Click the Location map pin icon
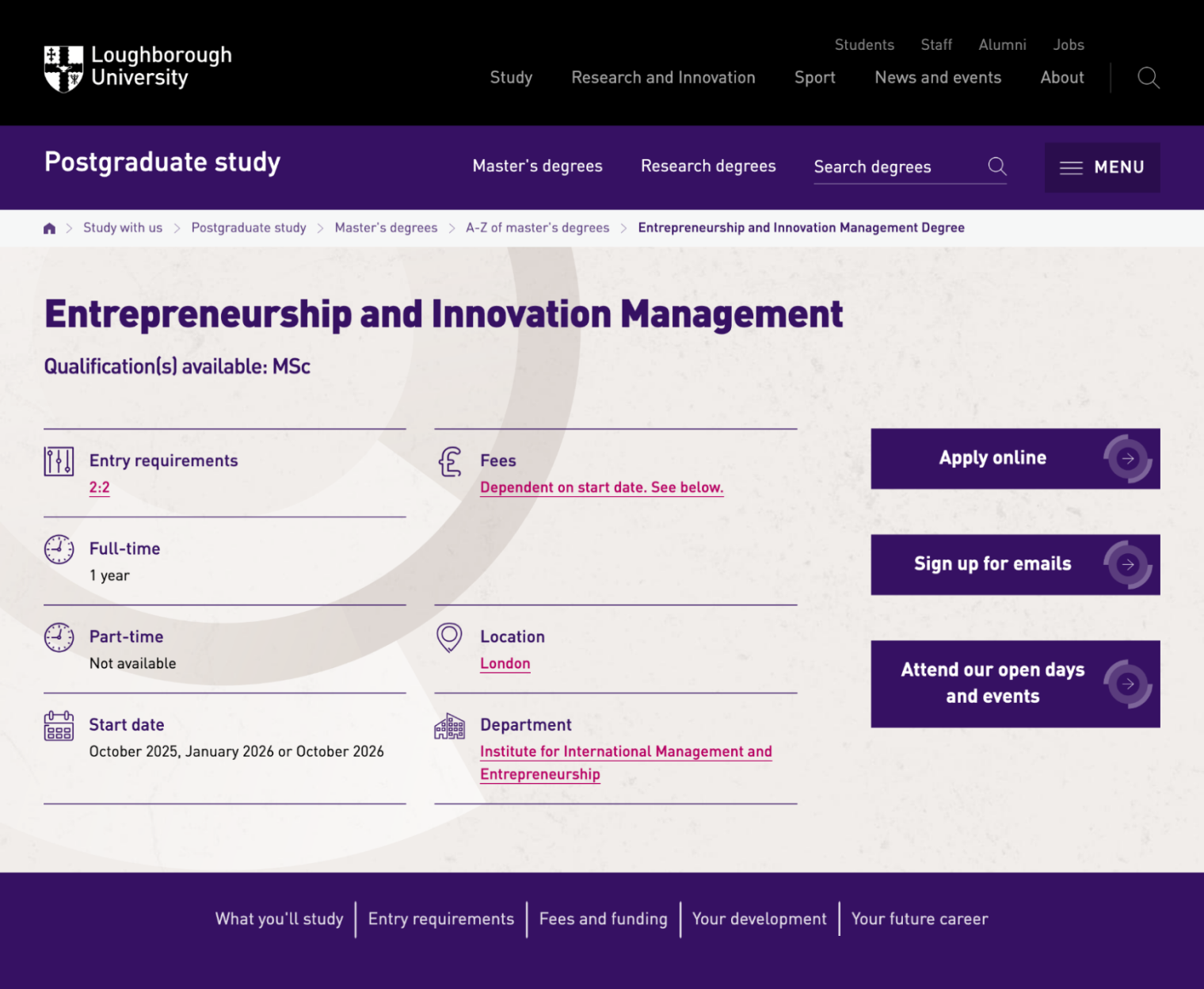Image resolution: width=1204 pixels, height=989 pixels. pos(449,638)
